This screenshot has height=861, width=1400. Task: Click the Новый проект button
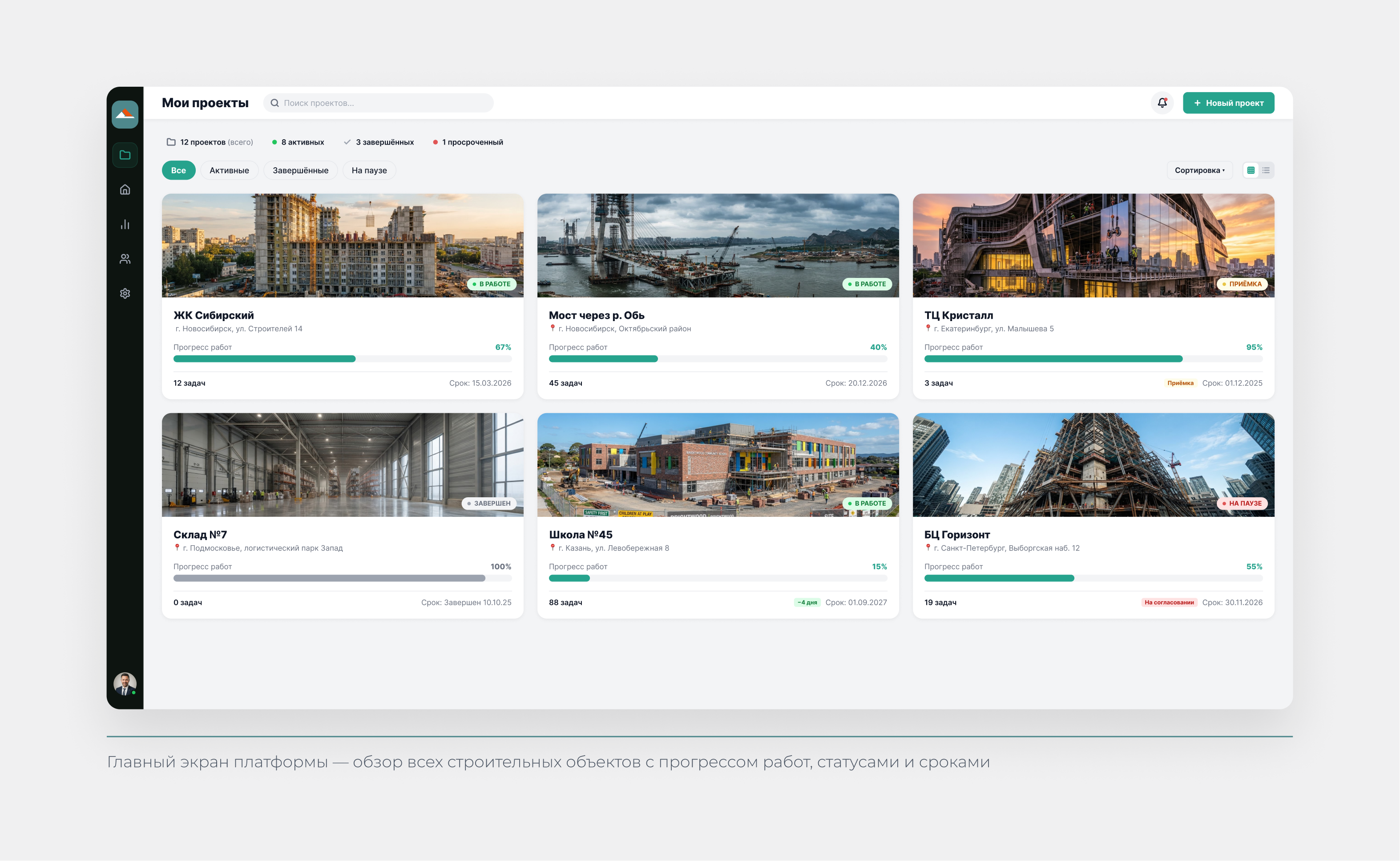(1229, 103)
